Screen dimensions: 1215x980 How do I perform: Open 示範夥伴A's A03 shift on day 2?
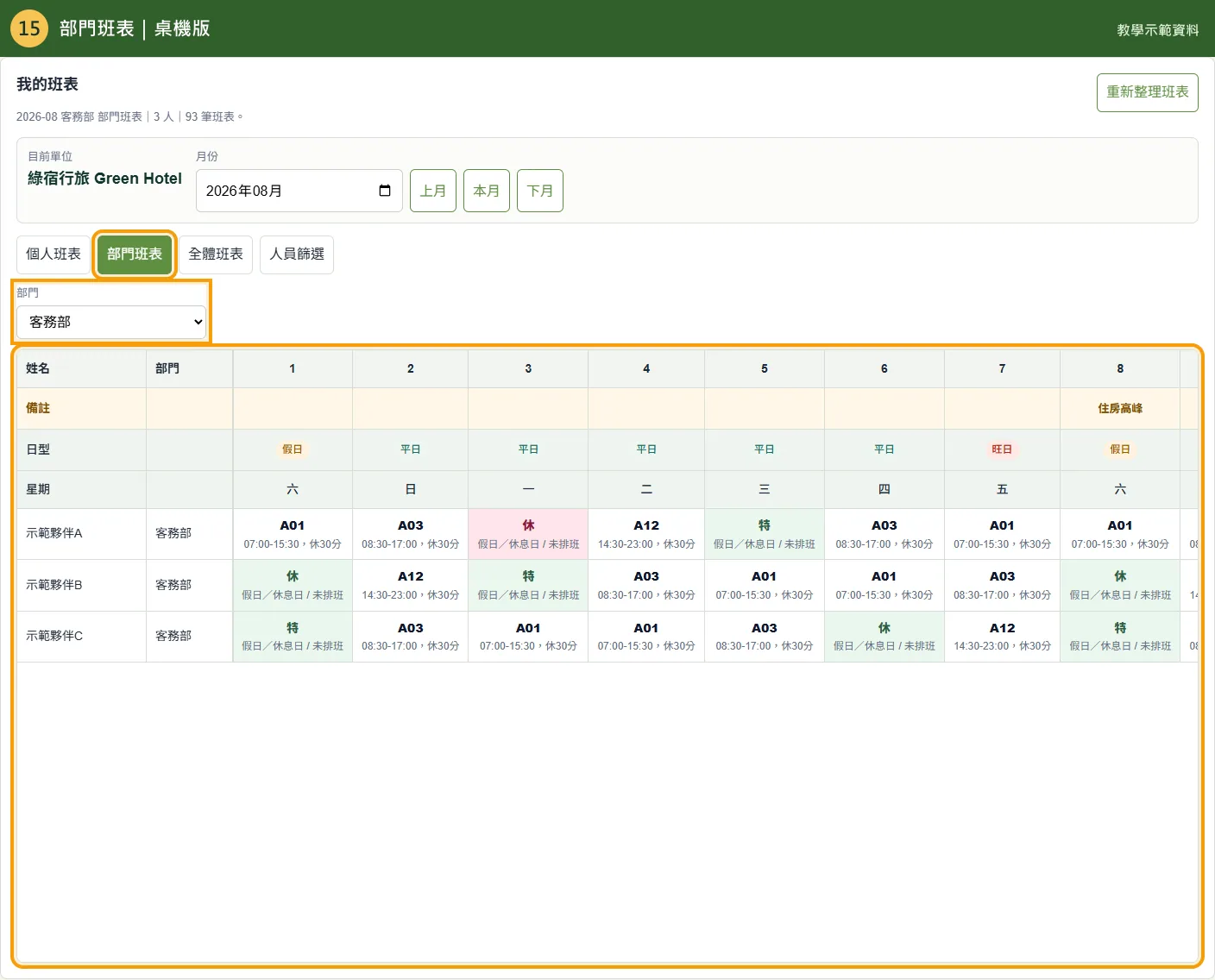coord(411,534)
